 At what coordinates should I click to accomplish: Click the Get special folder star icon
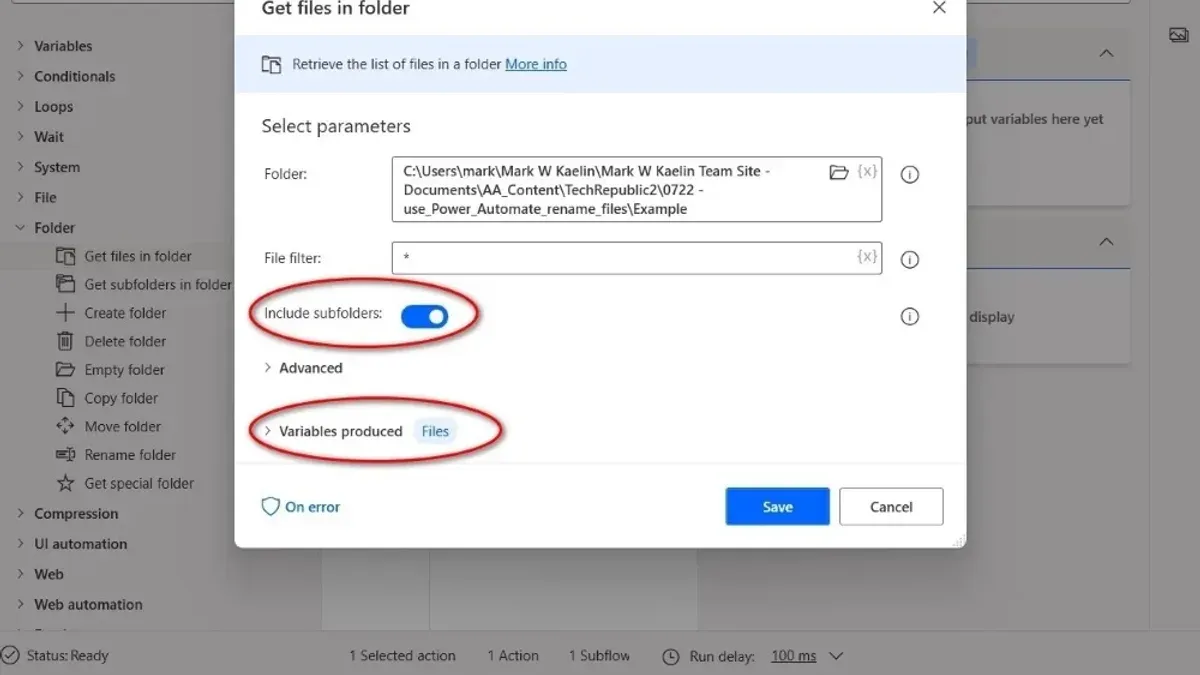[65, 483]
